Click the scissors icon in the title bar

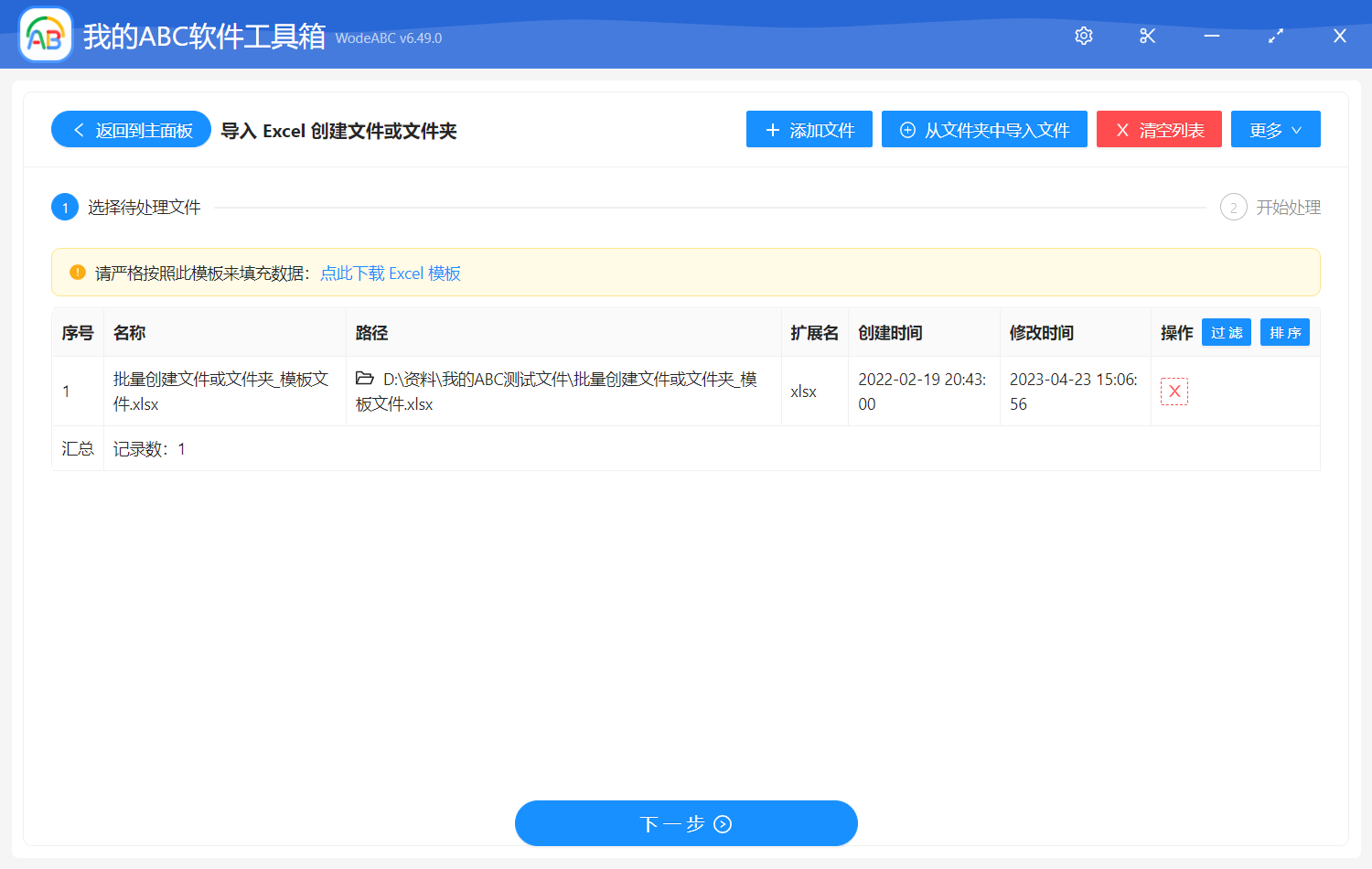coord(1147,36)
